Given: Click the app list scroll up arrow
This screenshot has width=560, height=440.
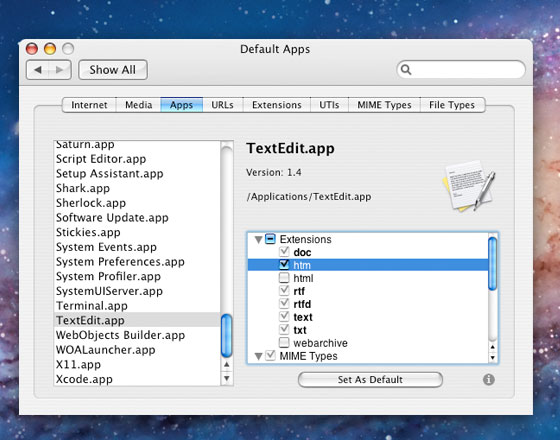Looking at the screenshot, I should [226, 364].
